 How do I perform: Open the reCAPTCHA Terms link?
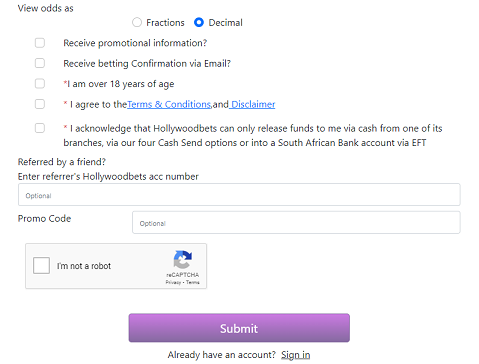point(193,282)
